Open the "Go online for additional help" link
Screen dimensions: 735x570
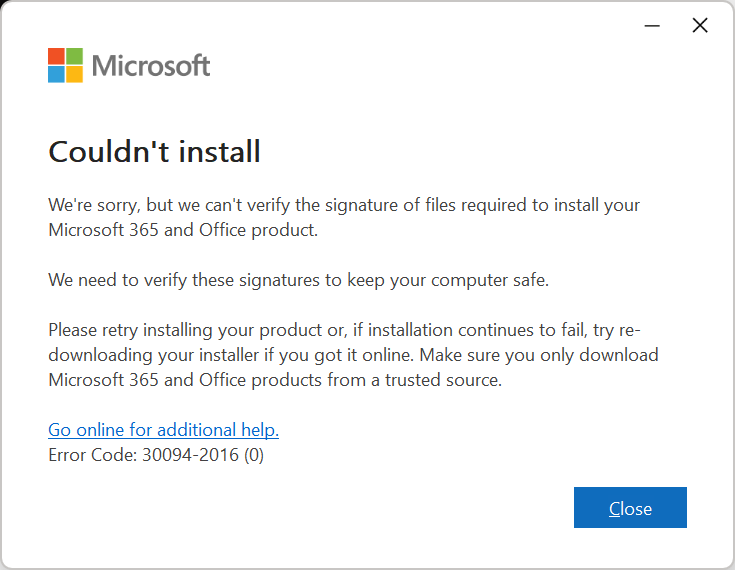(164, 430)
